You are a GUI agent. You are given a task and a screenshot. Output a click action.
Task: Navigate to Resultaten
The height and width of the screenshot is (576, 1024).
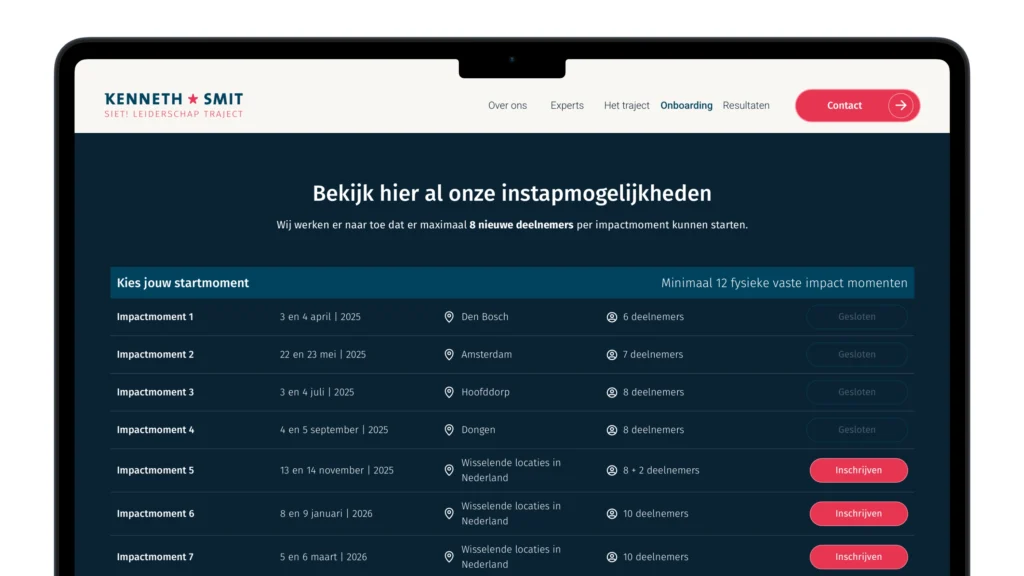[746, 105]
